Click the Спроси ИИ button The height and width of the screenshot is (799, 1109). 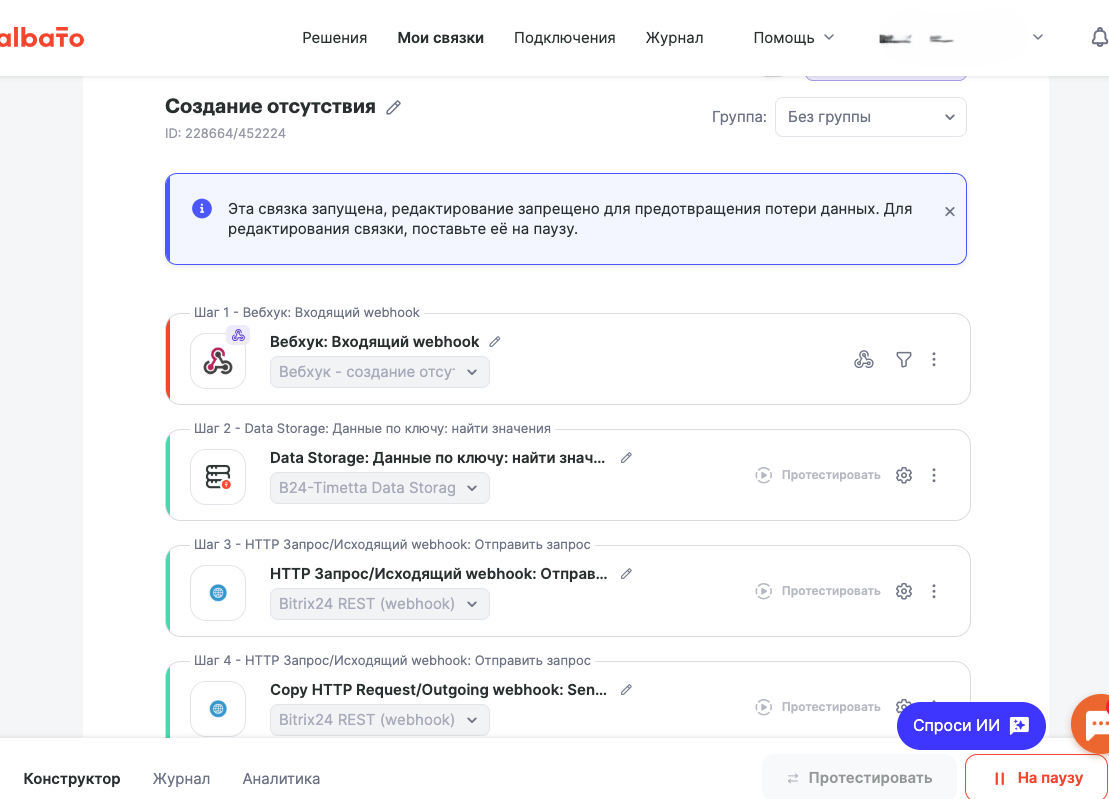(x=970, y=725)
